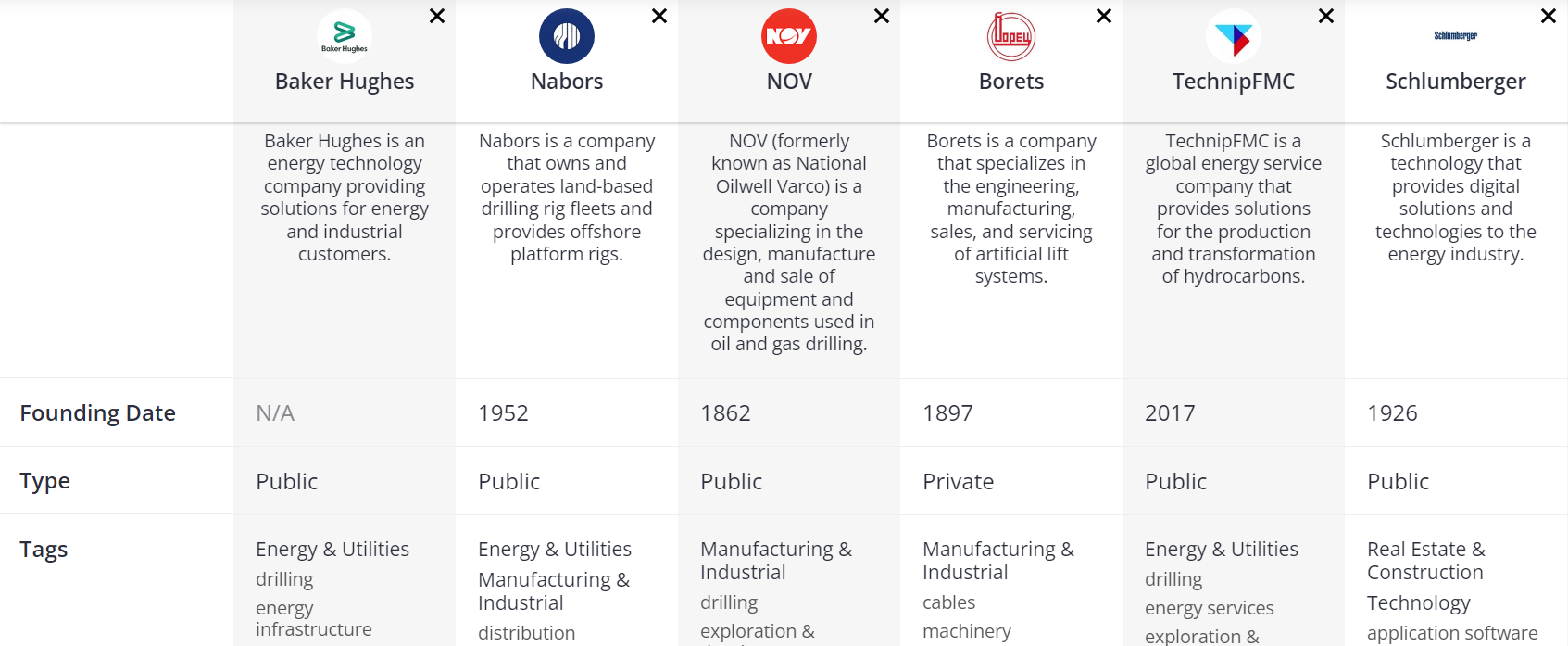Click the application software tag
This screenshot has width=1568, height=646.
pyautogui.click(x=1452, y=633)
